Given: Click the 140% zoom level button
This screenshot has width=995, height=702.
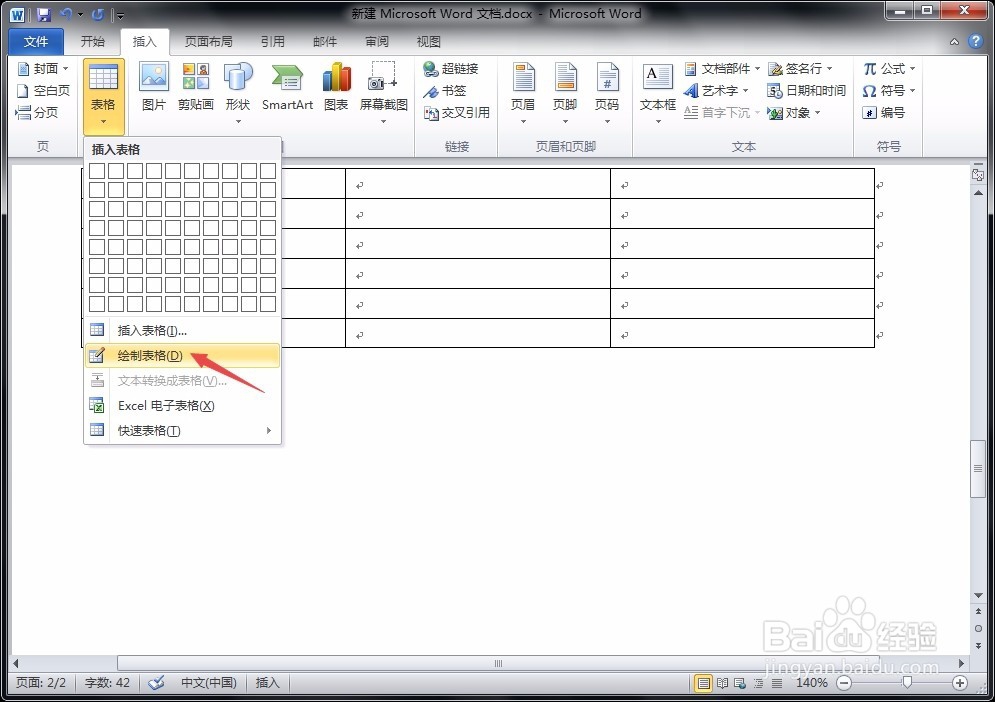Looking at the screenshot, I should [812, 683].
